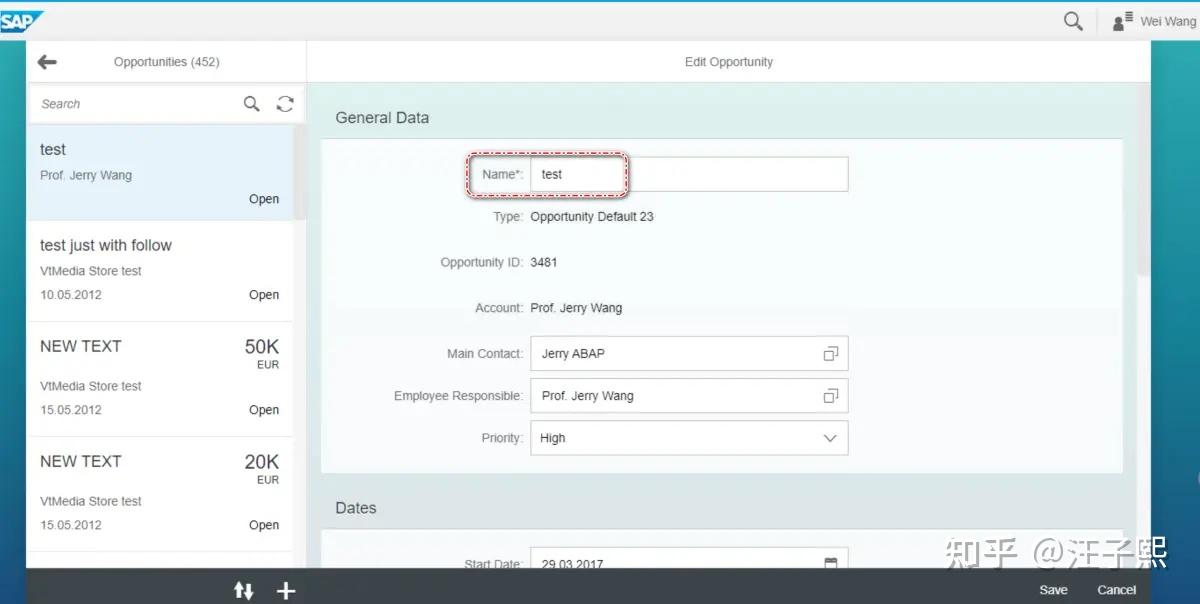The width and height of the screenshot is (1200, 604).
Task: Open the Start Date calendar picker
Action: point(830,563)
